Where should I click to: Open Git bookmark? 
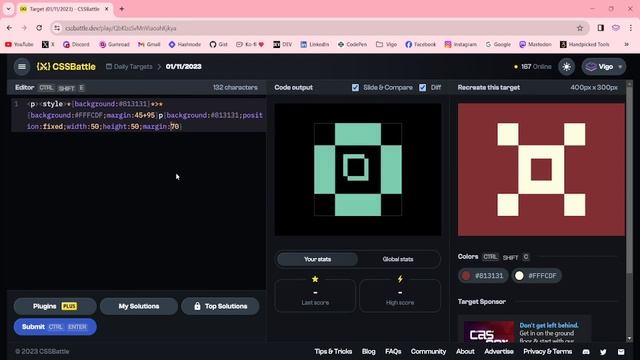coord(218,44)
